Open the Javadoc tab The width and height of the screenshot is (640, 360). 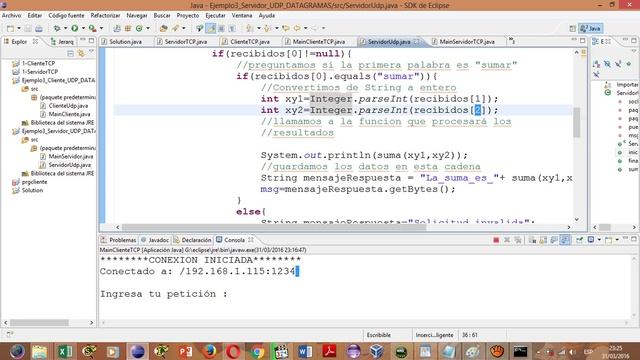coord(155,240)
